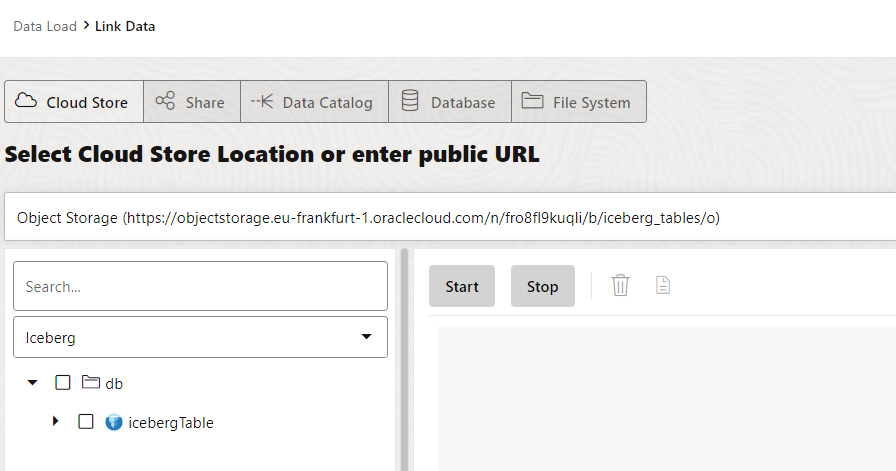Click the Share nodes icon
896x471 pixels.
coord(165,102)
